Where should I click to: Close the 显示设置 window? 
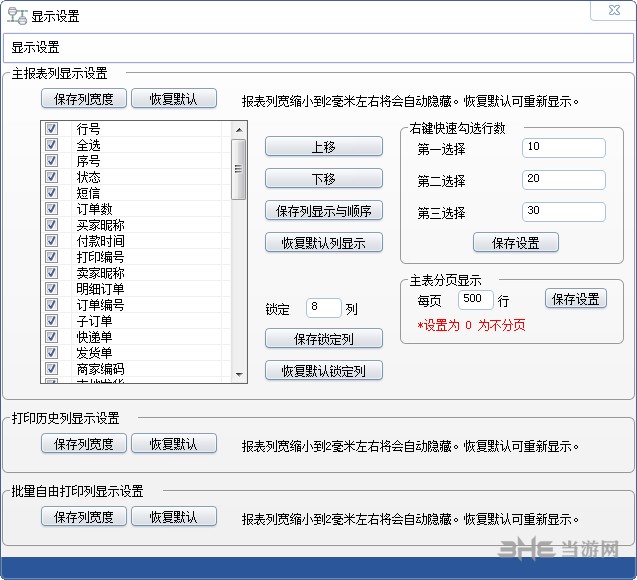(614, 10)
